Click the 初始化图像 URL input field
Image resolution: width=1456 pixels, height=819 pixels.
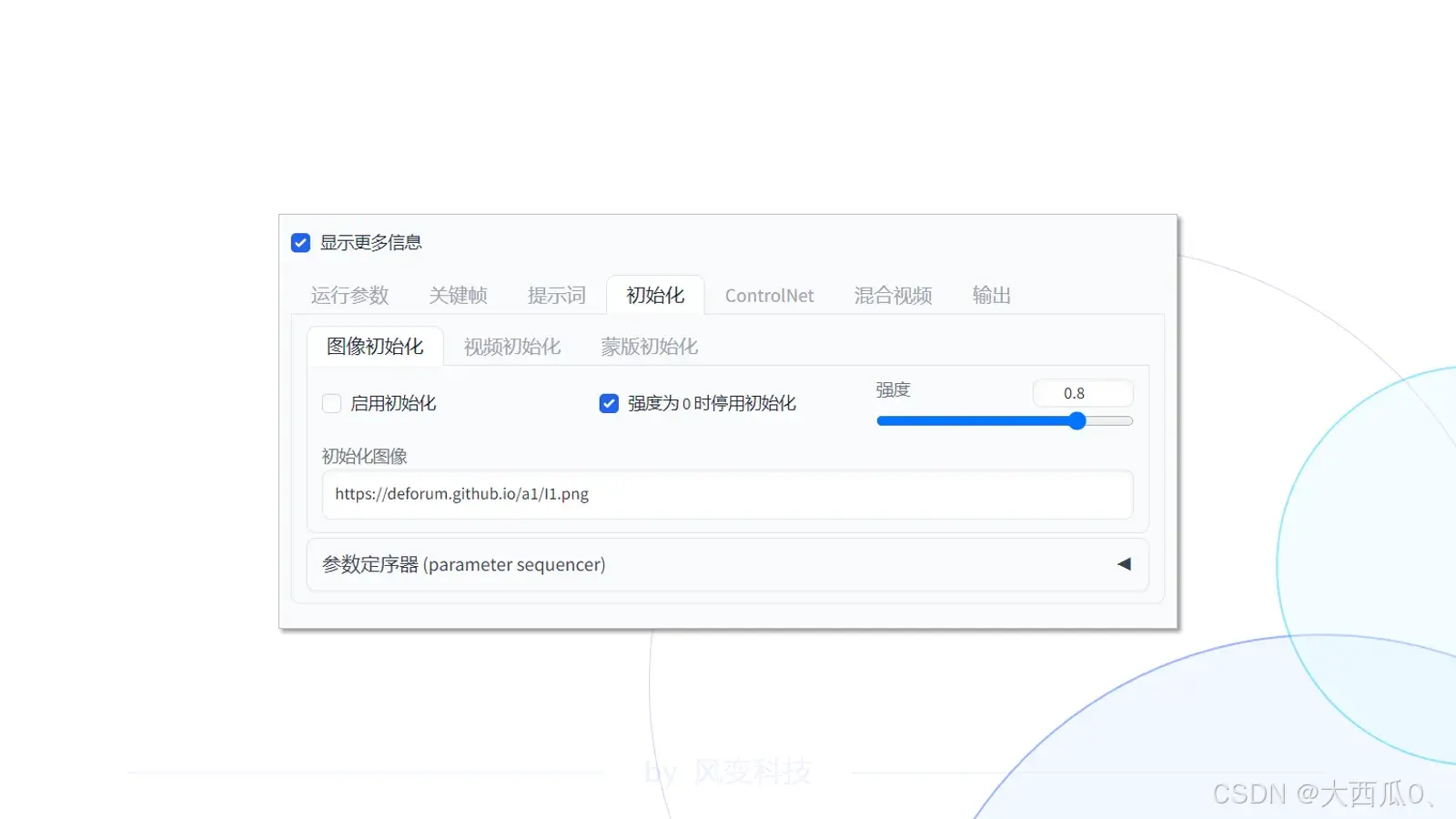click(x=727, y=494)
